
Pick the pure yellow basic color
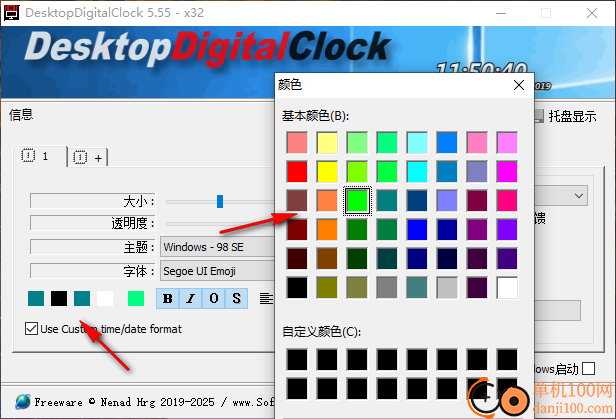(327, 172)
